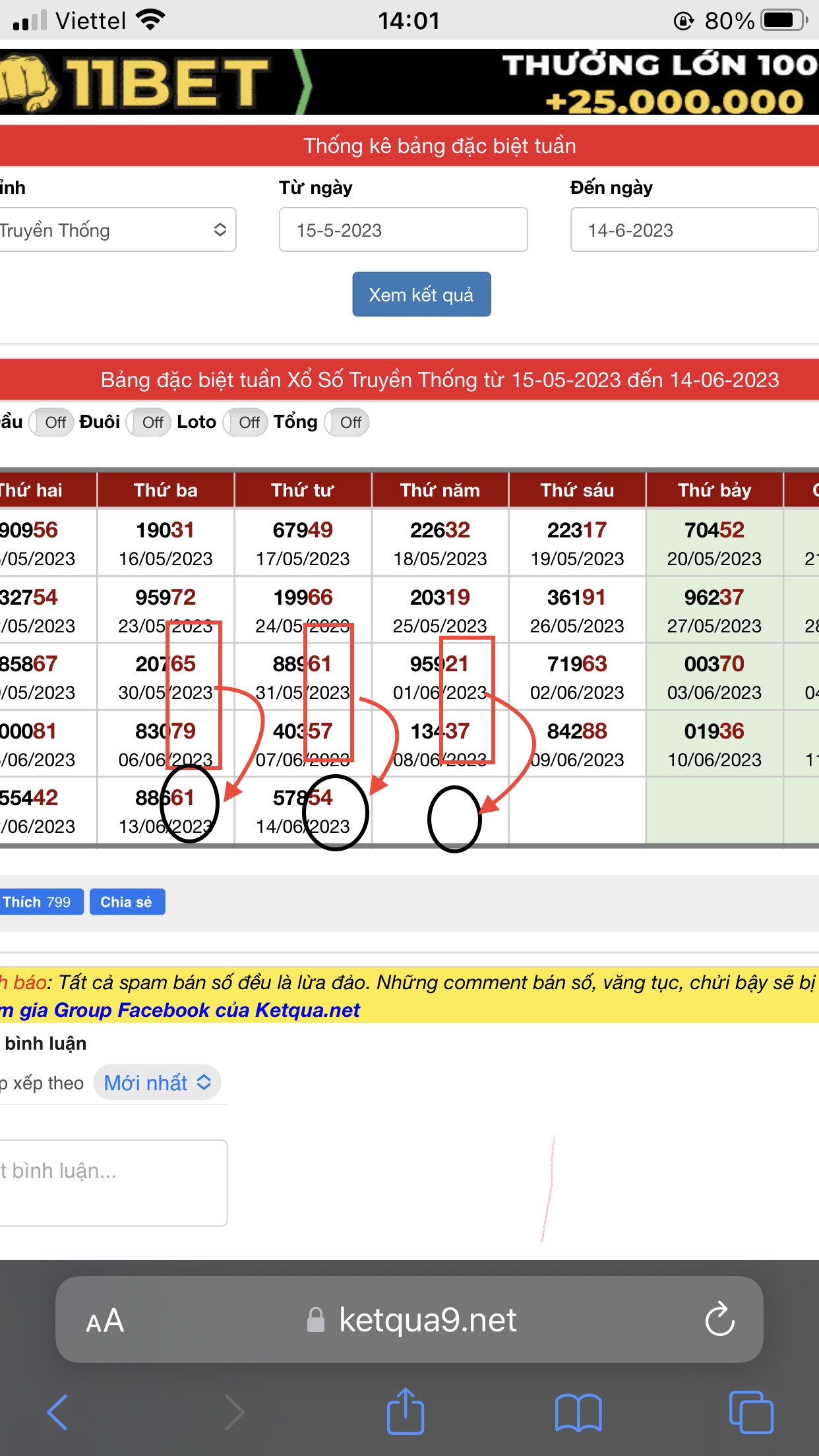819x1456 pixels.
Task: Tap the Safari forward arrow
Action: [234, 1412]
